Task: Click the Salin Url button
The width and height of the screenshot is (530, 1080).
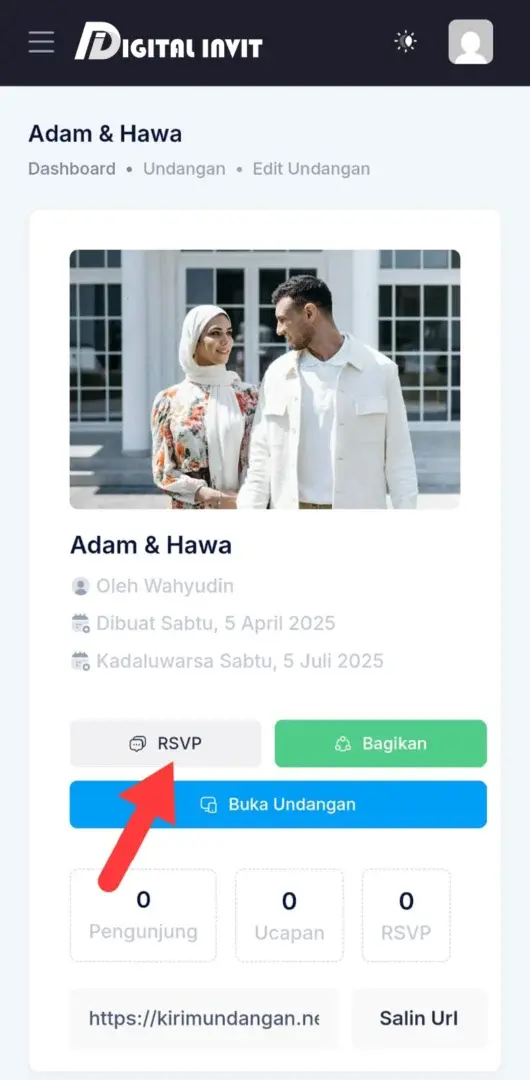Action: [x=419, y=1019]
